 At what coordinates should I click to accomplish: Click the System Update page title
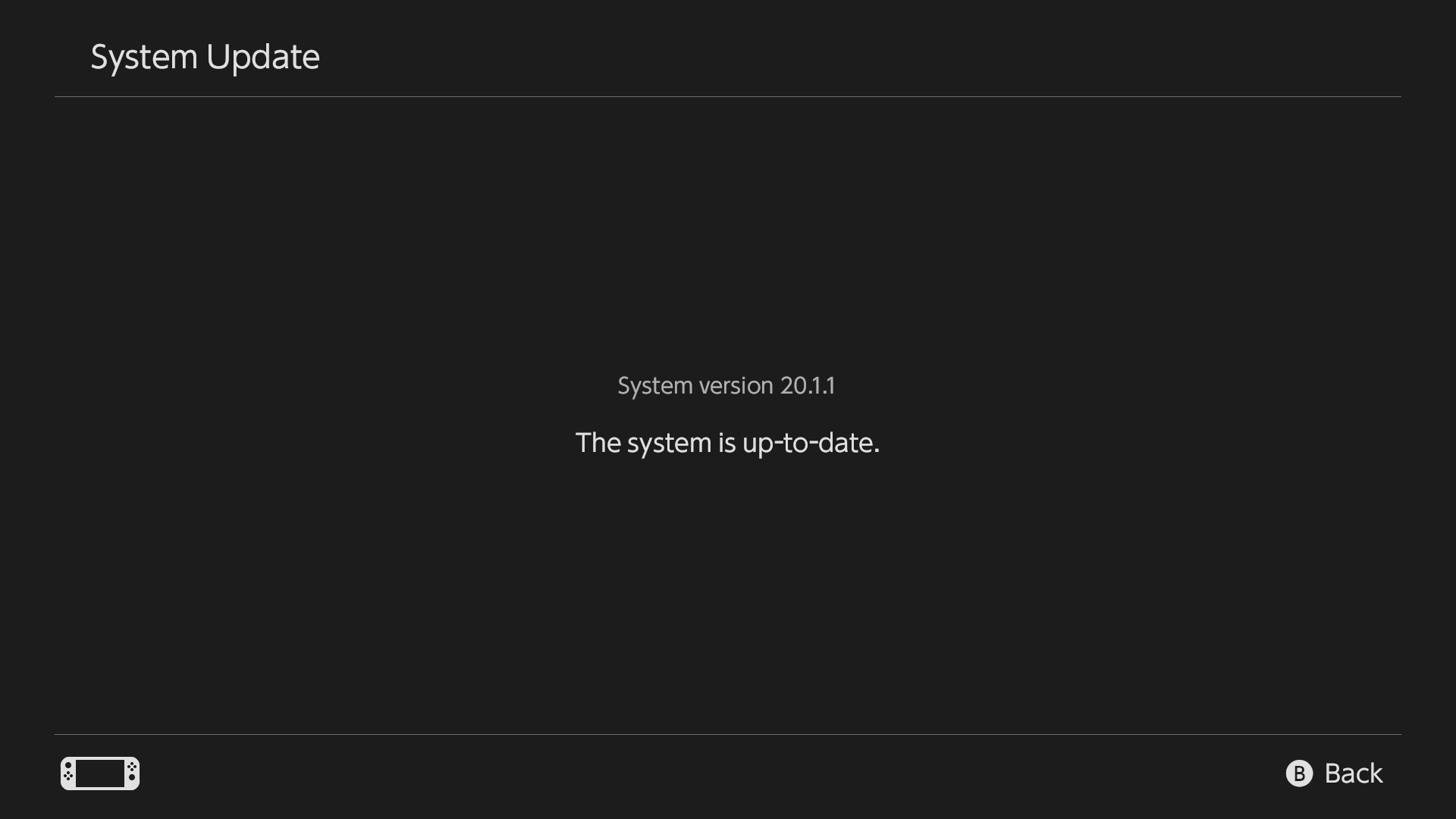click(x=205, y=57)
